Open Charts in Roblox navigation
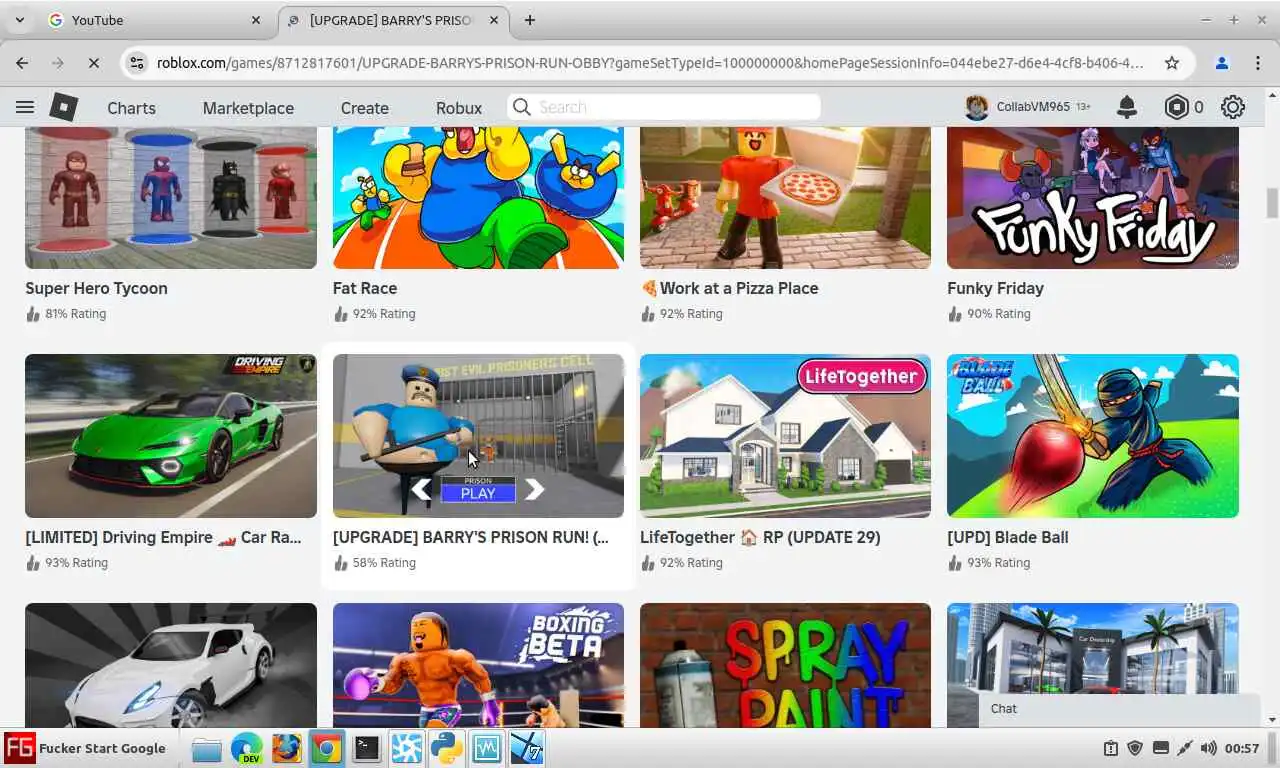 pyautogui.click(x=131, y=108)
